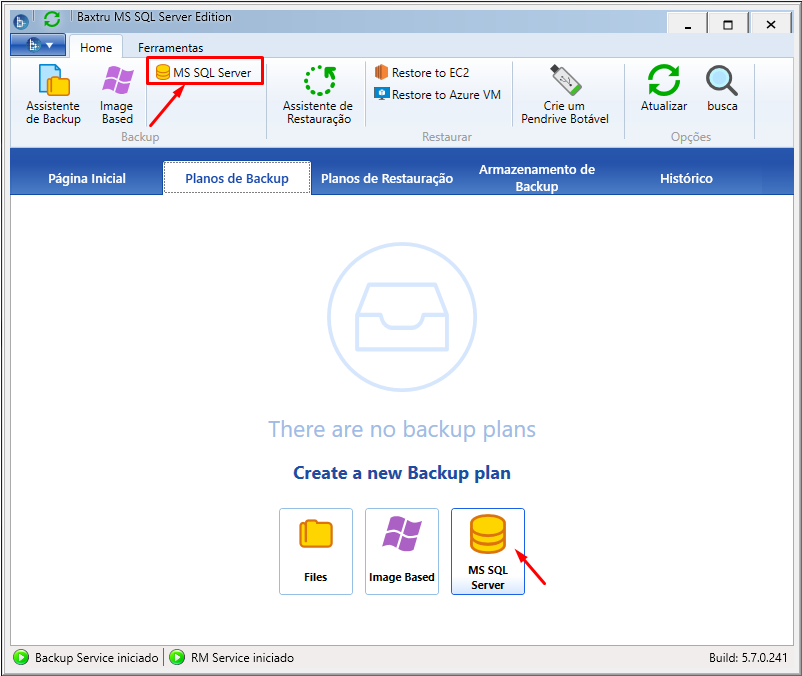Go to Página Inicial tab
Image resolution: width=802 pixels, height=676 pixels.
pyautogui.click(x=87, y=178)
